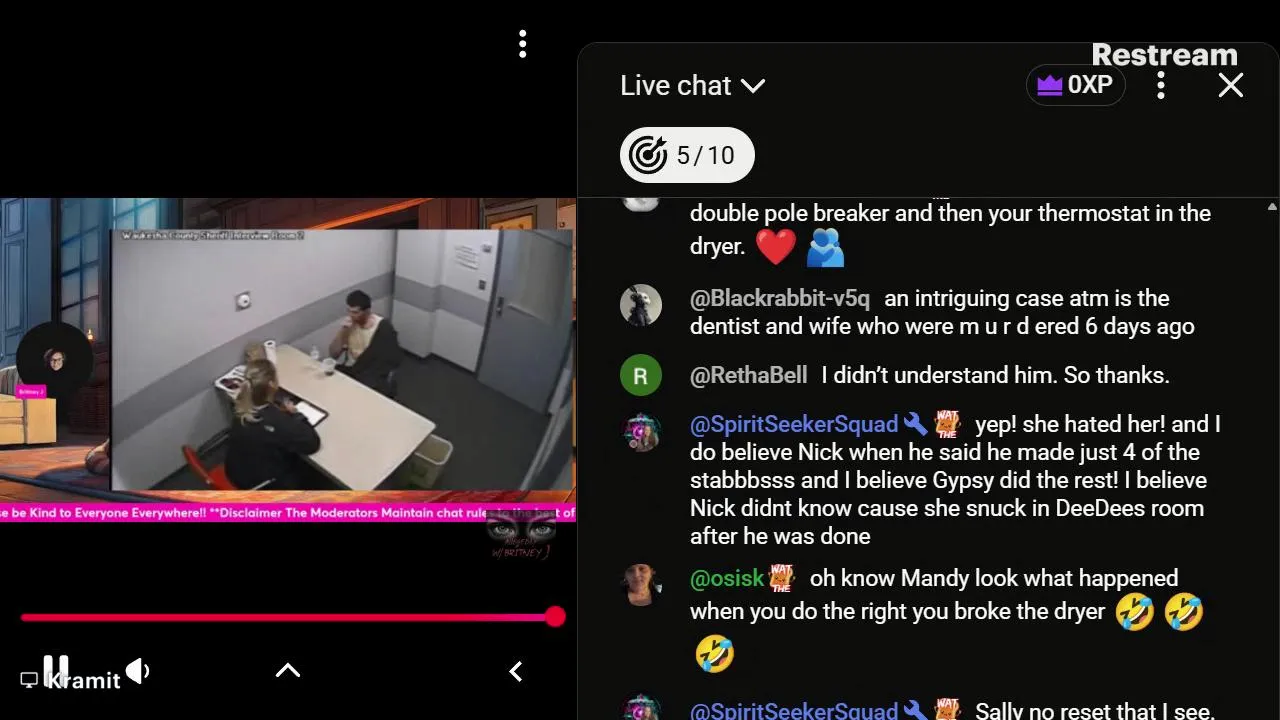Click the interrogation room video frame
This screenshot has height=720, width=1280.
[343, 360]
